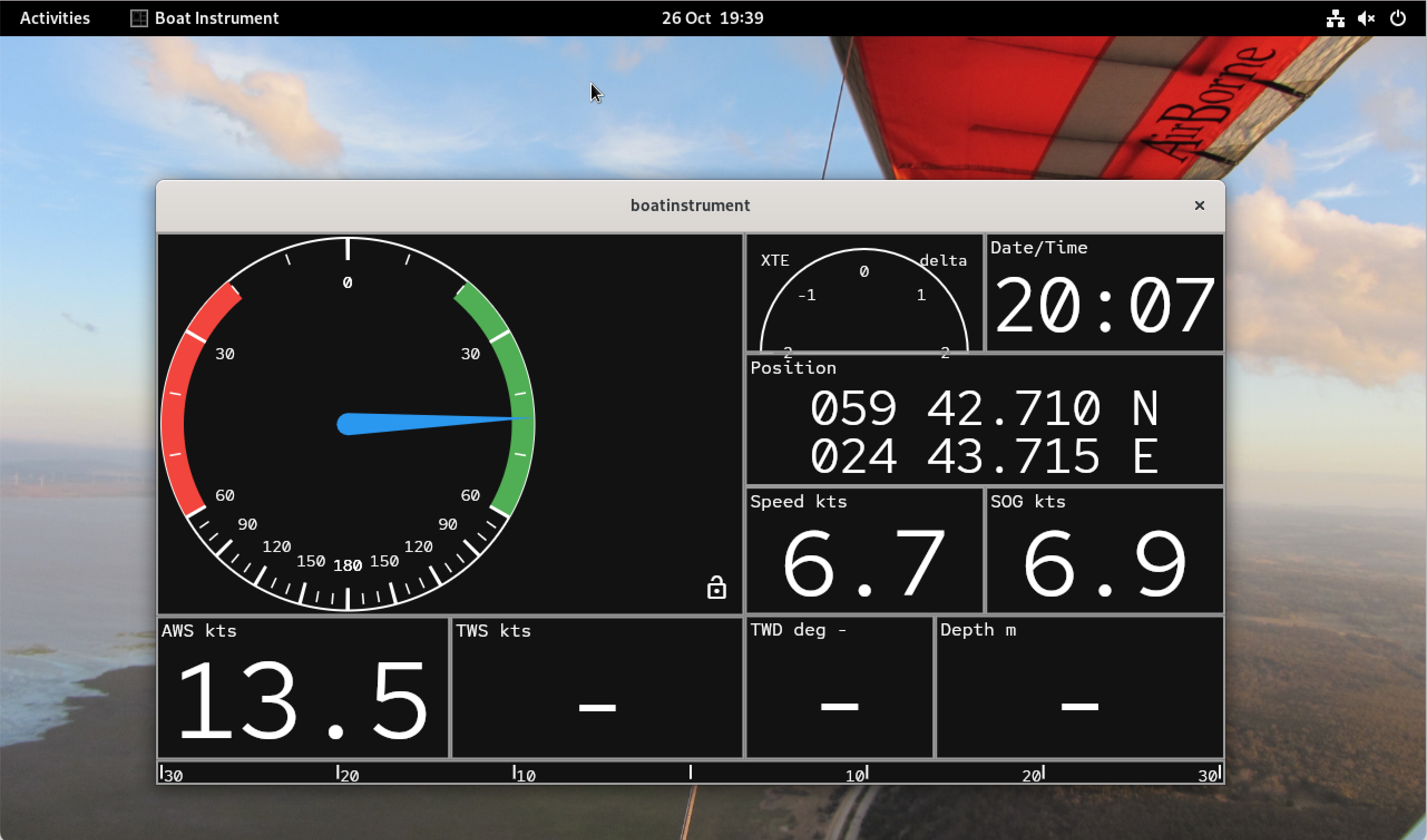
Task: Click the delta label in XTE gauge
Action: (x=943, y=260)
